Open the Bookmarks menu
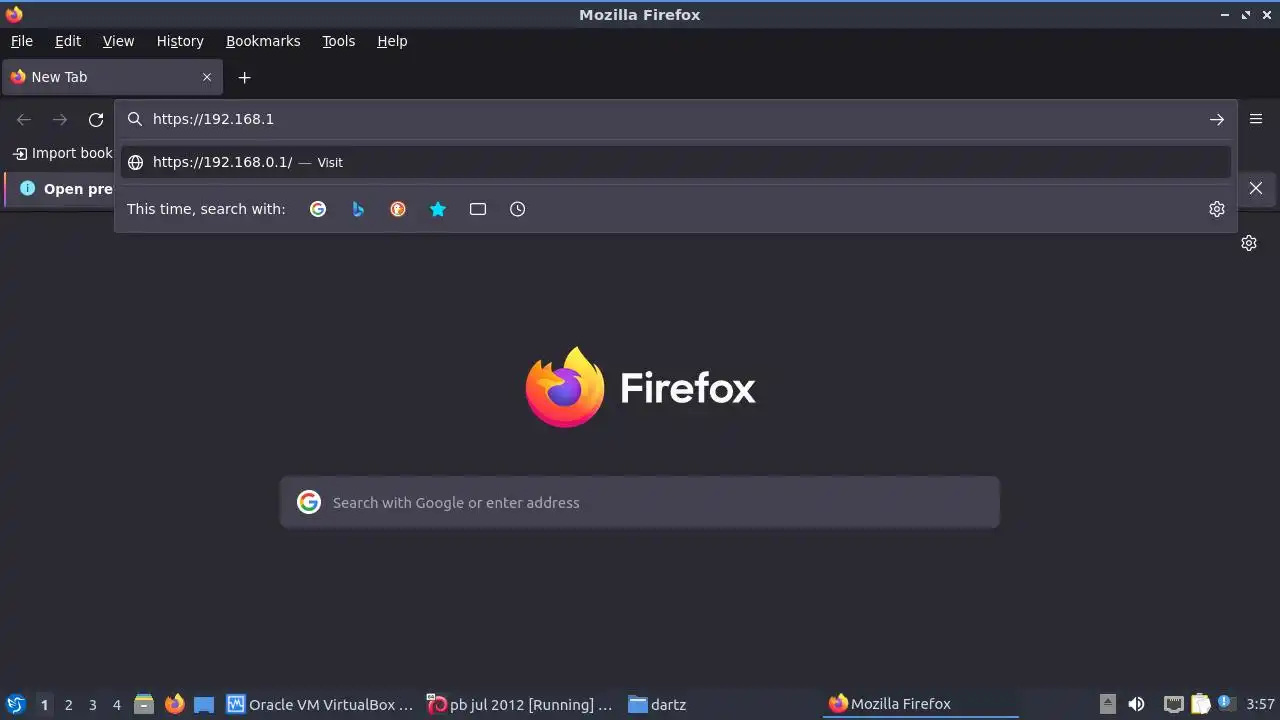The width and height of the screenshot is (1280, 720). (263, 41)
